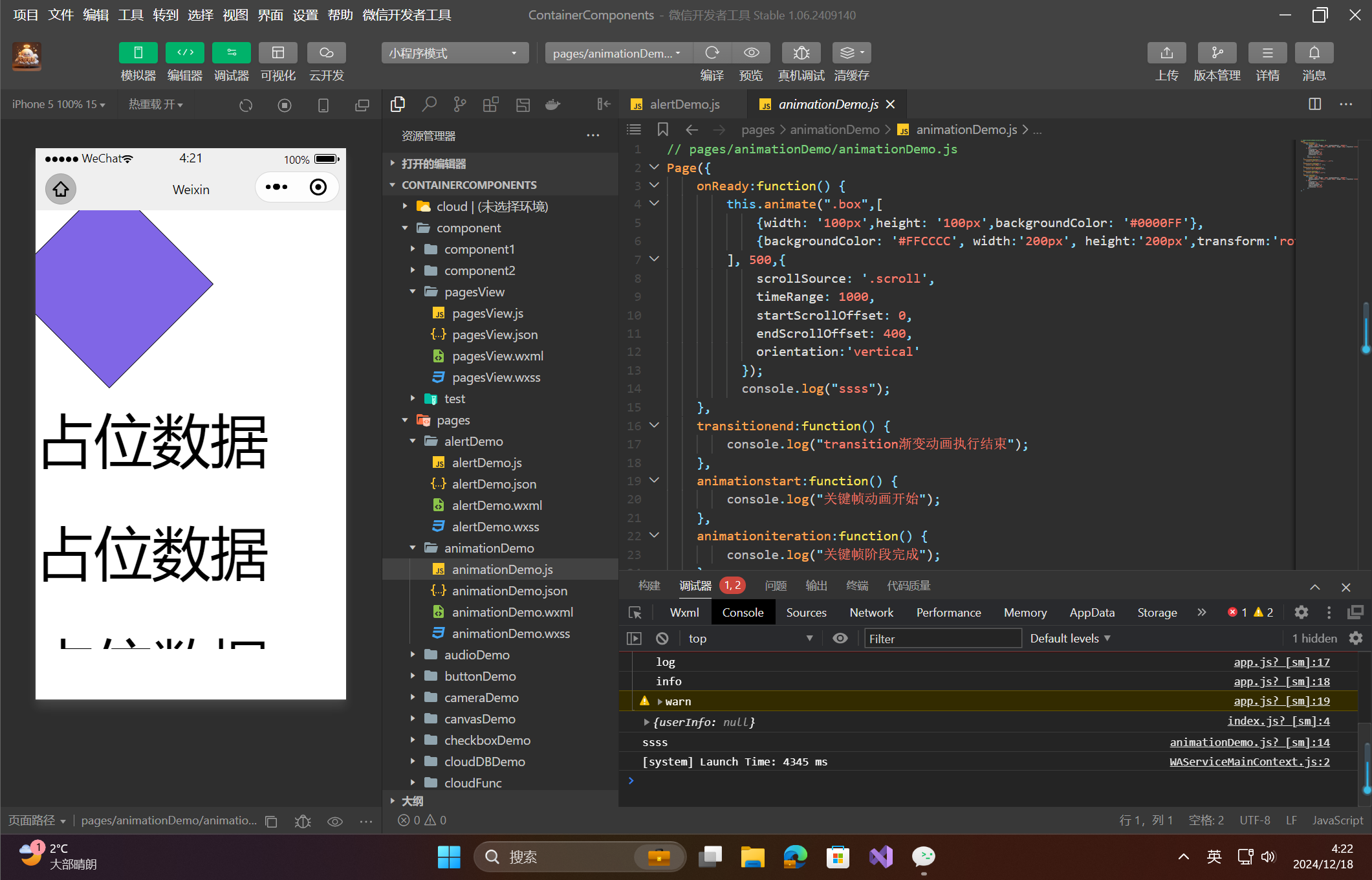Toggle the simulator panel button

[x=138, y=53]
